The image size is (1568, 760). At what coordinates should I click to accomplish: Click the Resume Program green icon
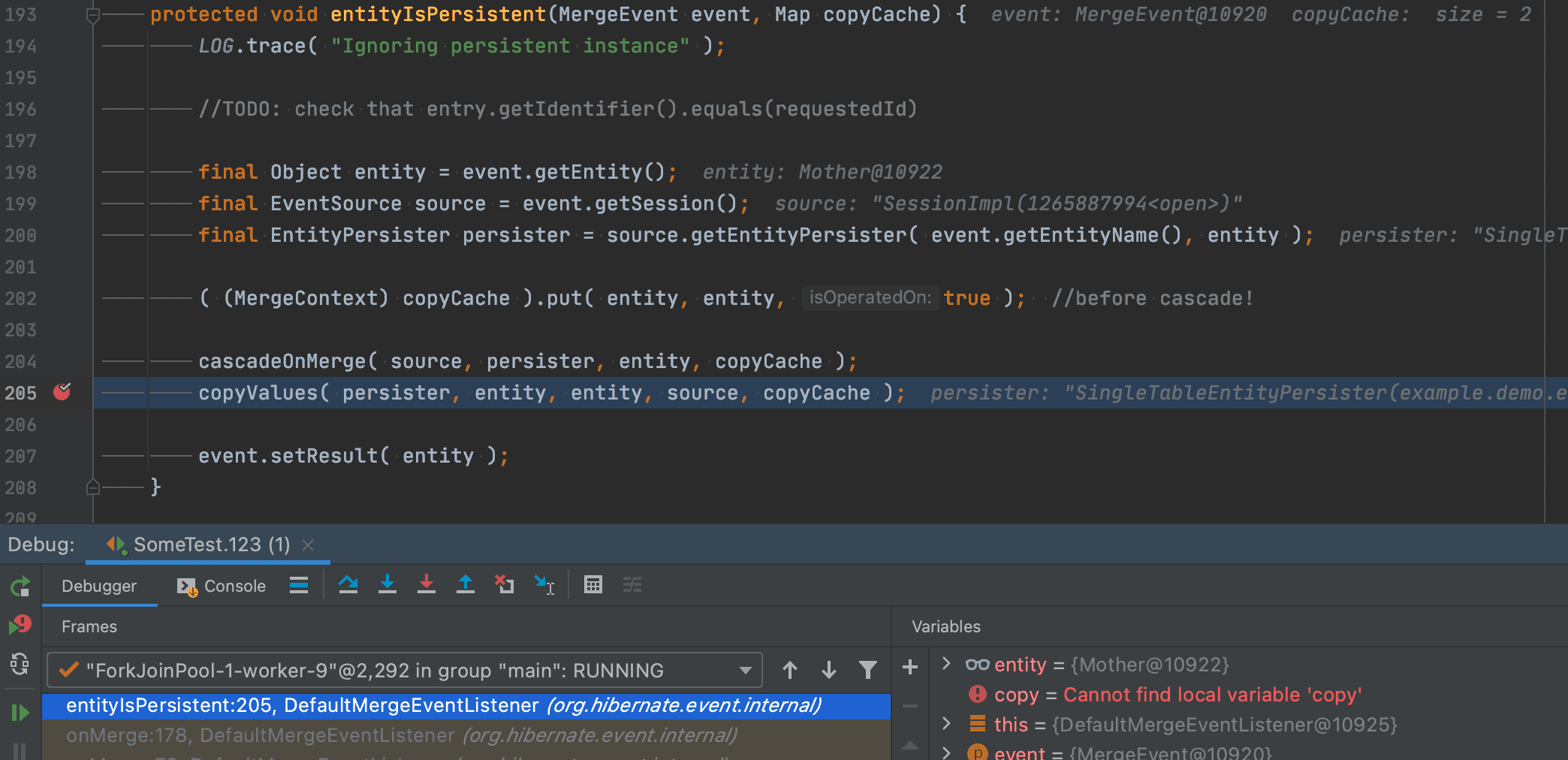[20, 712]
